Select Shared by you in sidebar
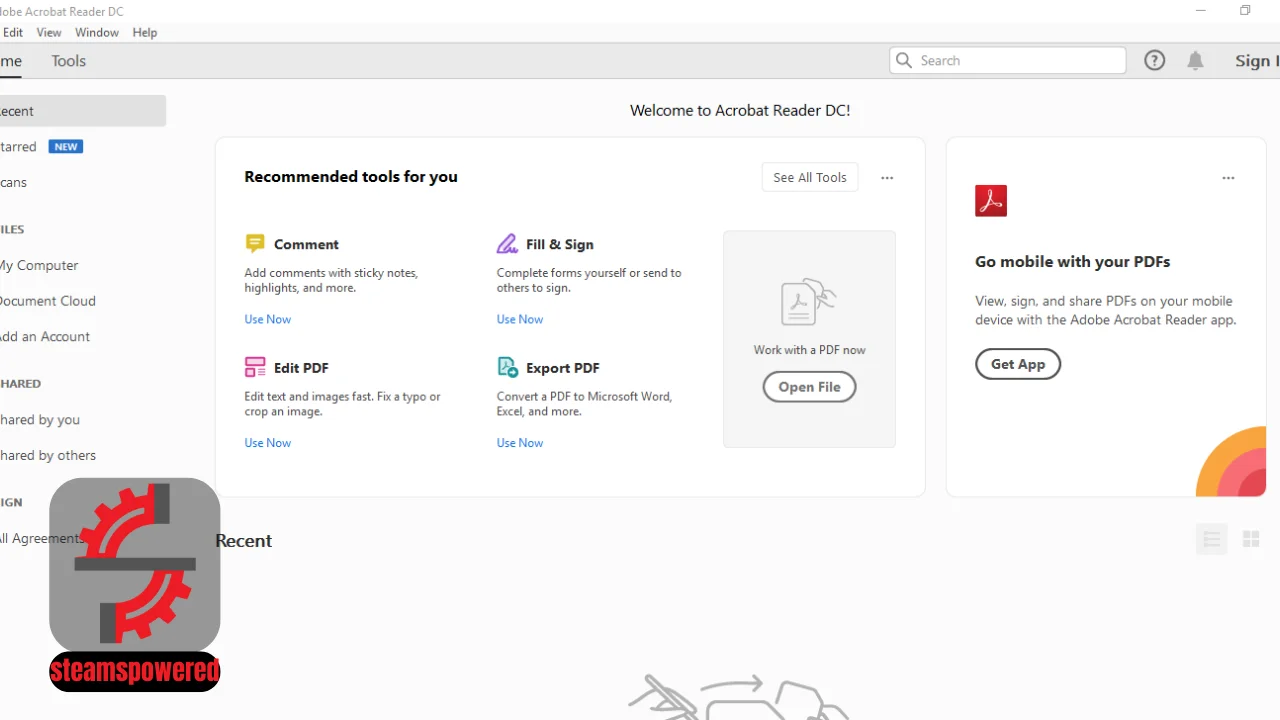Screen dimensions: 1280x720 [x=40, y=420]
